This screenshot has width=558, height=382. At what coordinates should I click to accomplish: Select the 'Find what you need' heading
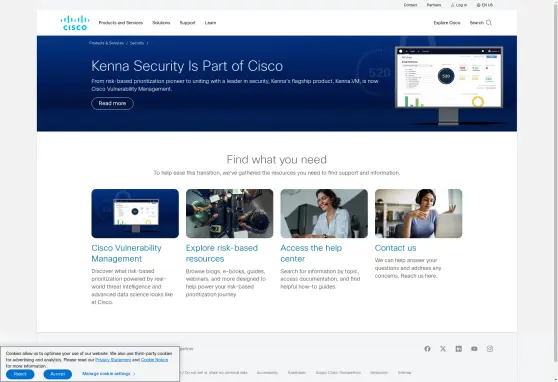[x=277, y=159]
